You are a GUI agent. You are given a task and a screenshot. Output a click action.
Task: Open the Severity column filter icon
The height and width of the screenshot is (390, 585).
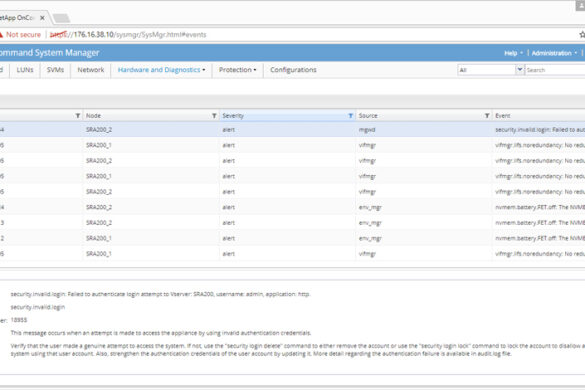pyautogui.click(x=350, y=116)
